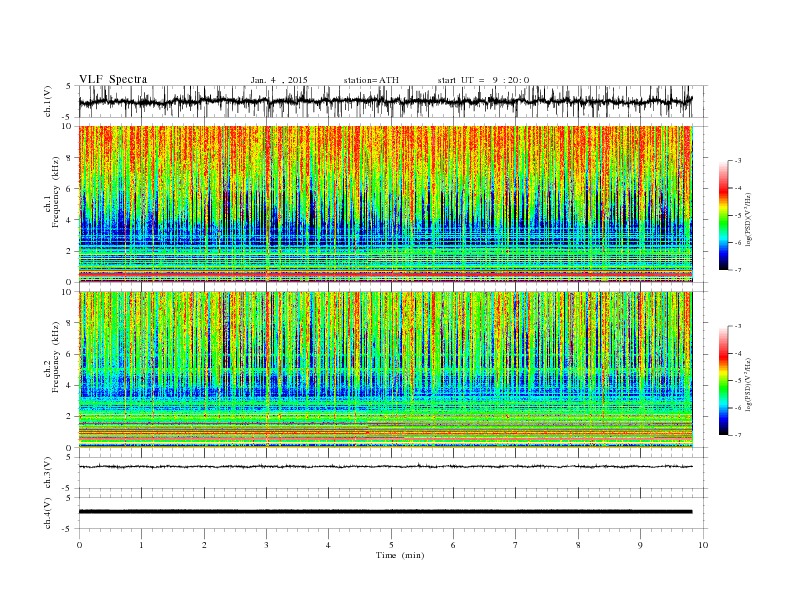
Task: Select the ch.3 flat waveform trace
Action: click(x=386, y=467)
